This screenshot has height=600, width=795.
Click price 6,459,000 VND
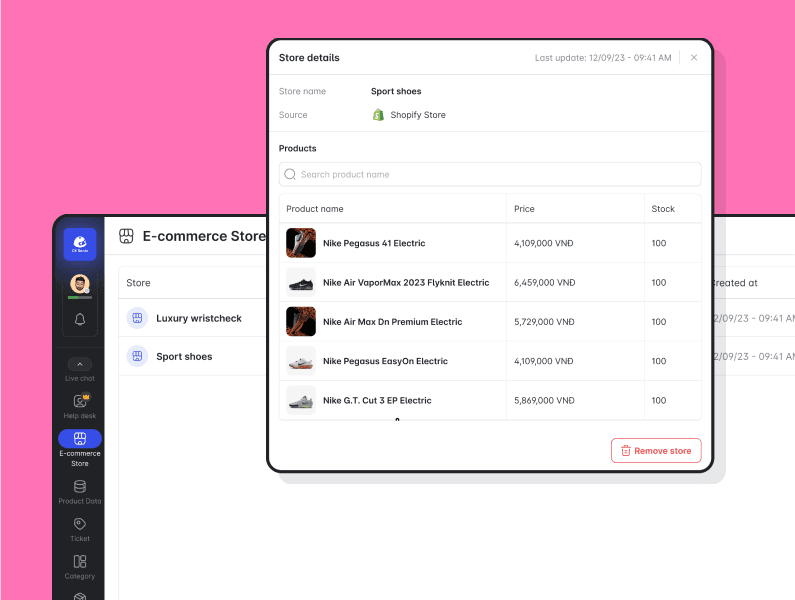(545, 283)
